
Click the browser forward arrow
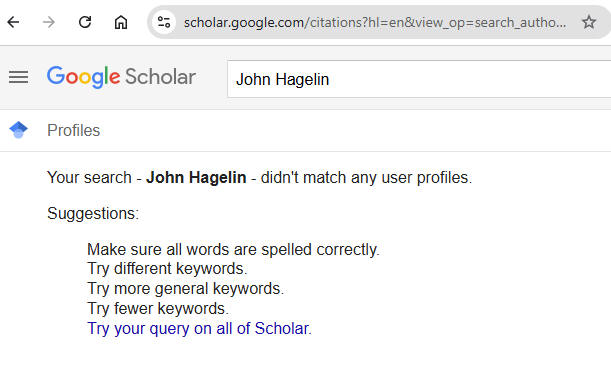point(49,22)
